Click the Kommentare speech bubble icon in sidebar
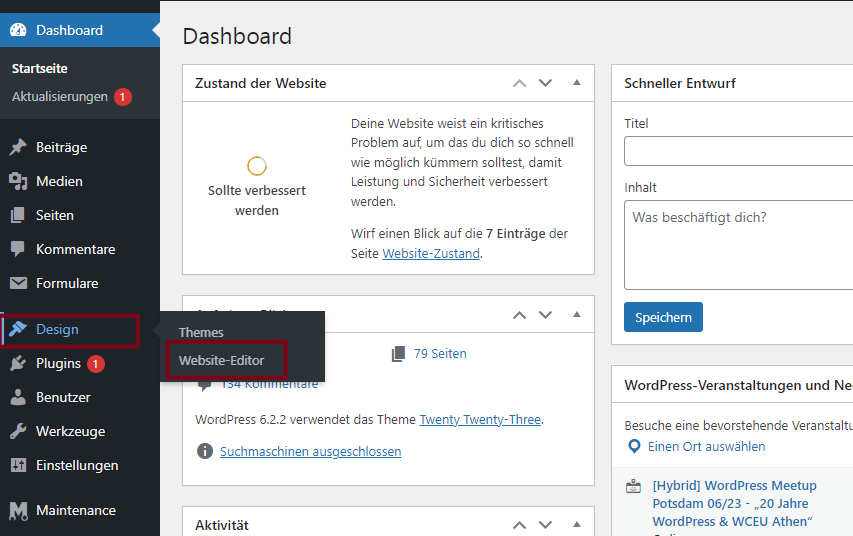This screenshot has width=853, height=536. [18, 249]
